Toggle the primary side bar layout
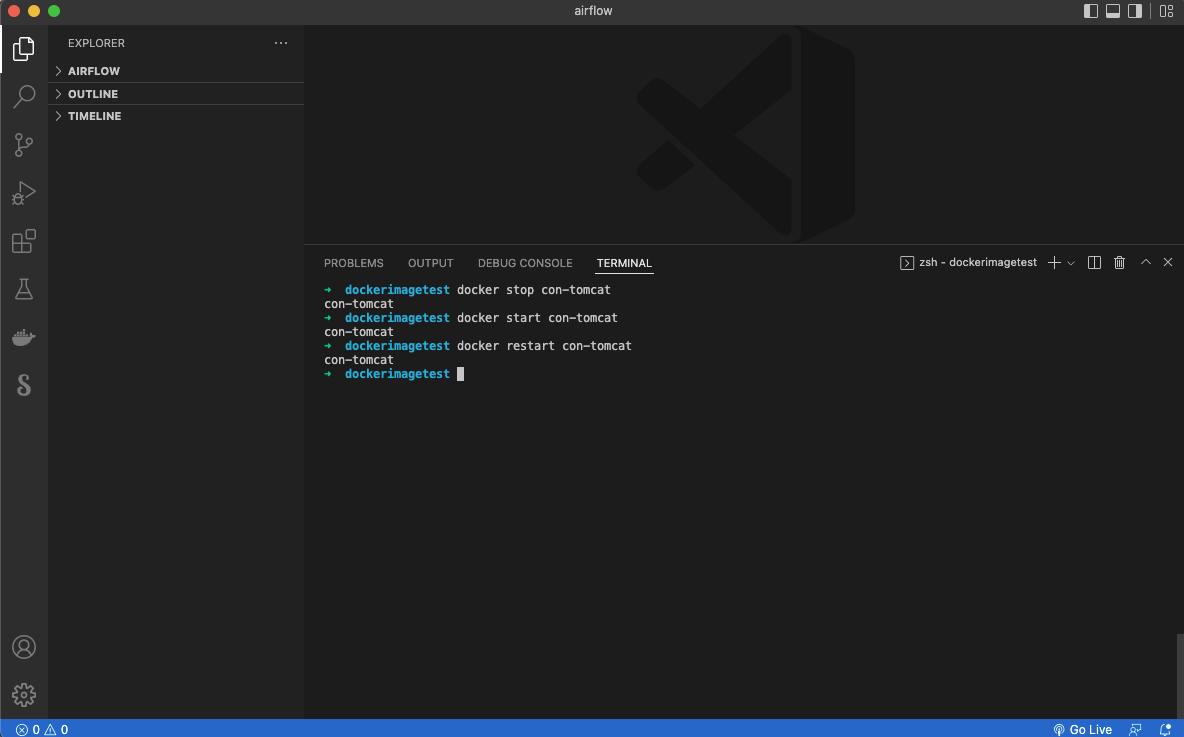The height and width of the screenshot is (737, 1184). pos(1091,11)
